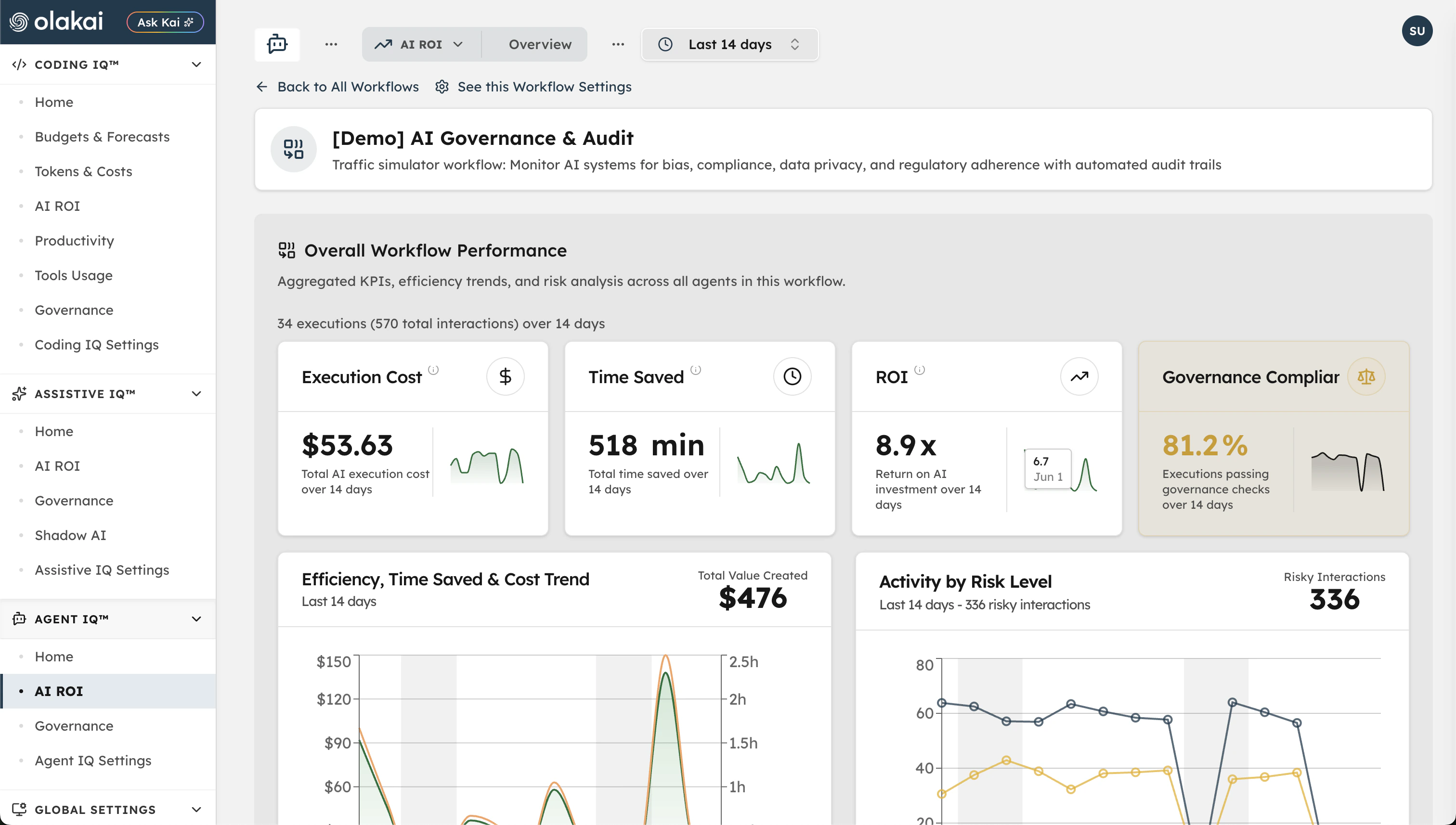Click the $53.63 execution cost value
The width and height of the screenshot is (1456, 825).
(x=347, y=445)
